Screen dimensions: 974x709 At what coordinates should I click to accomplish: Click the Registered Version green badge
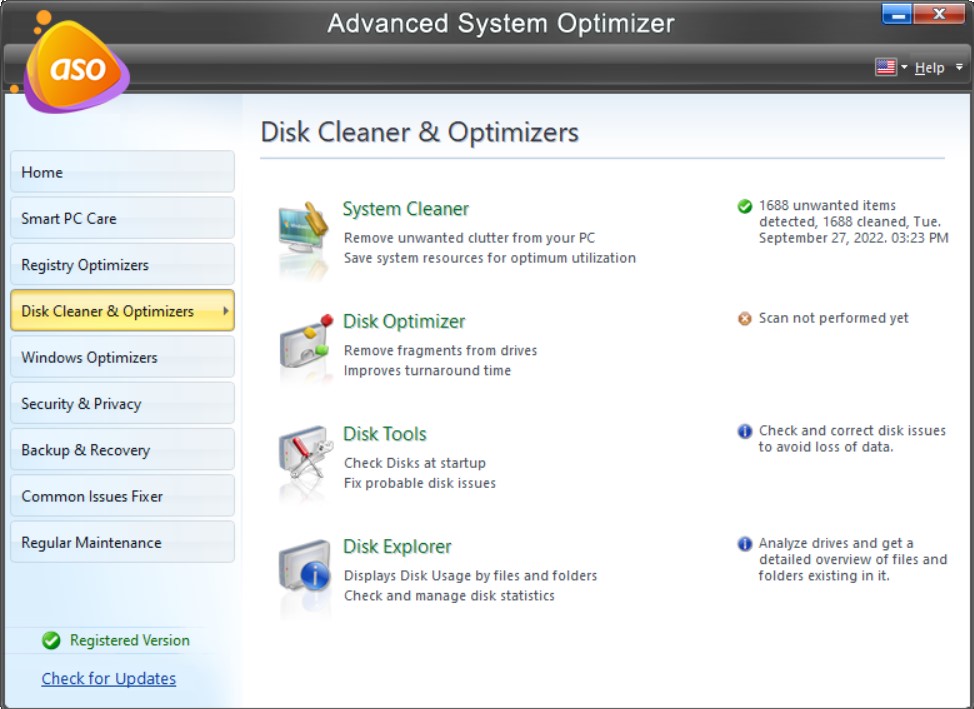(x=48, y=640)
